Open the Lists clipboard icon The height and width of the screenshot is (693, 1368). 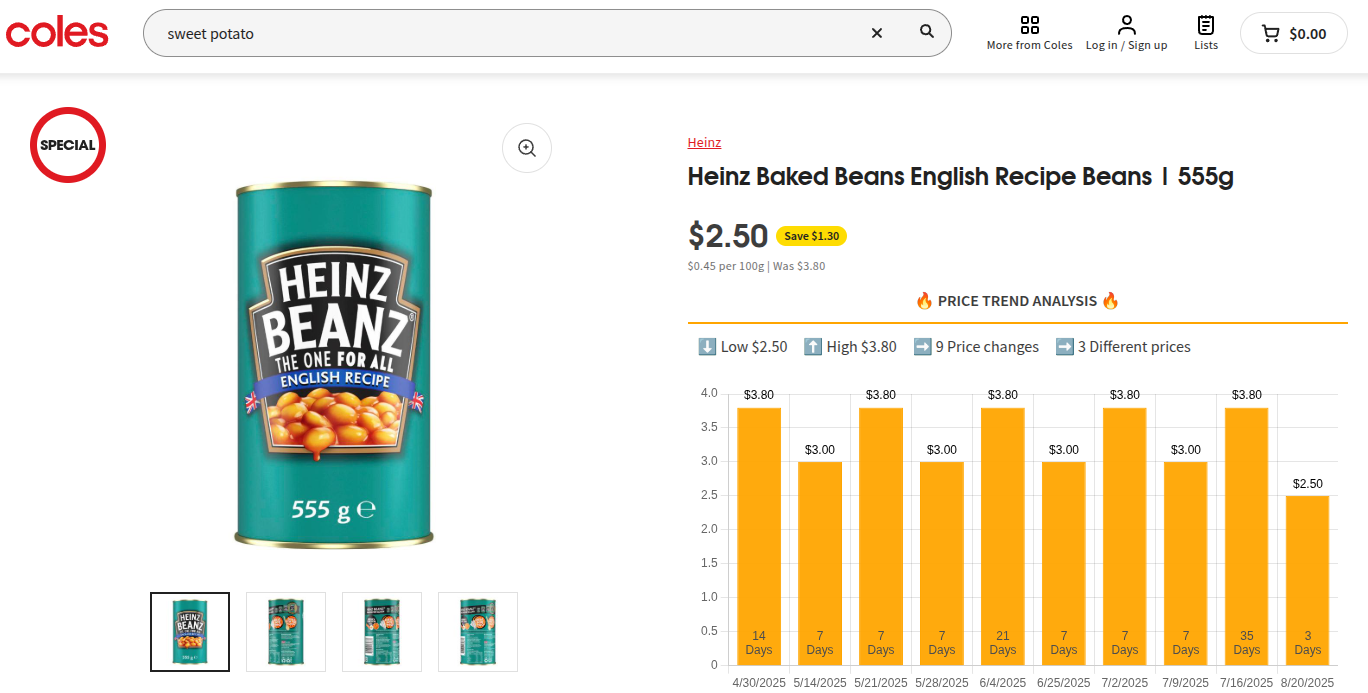click(x=1206, y=25)
